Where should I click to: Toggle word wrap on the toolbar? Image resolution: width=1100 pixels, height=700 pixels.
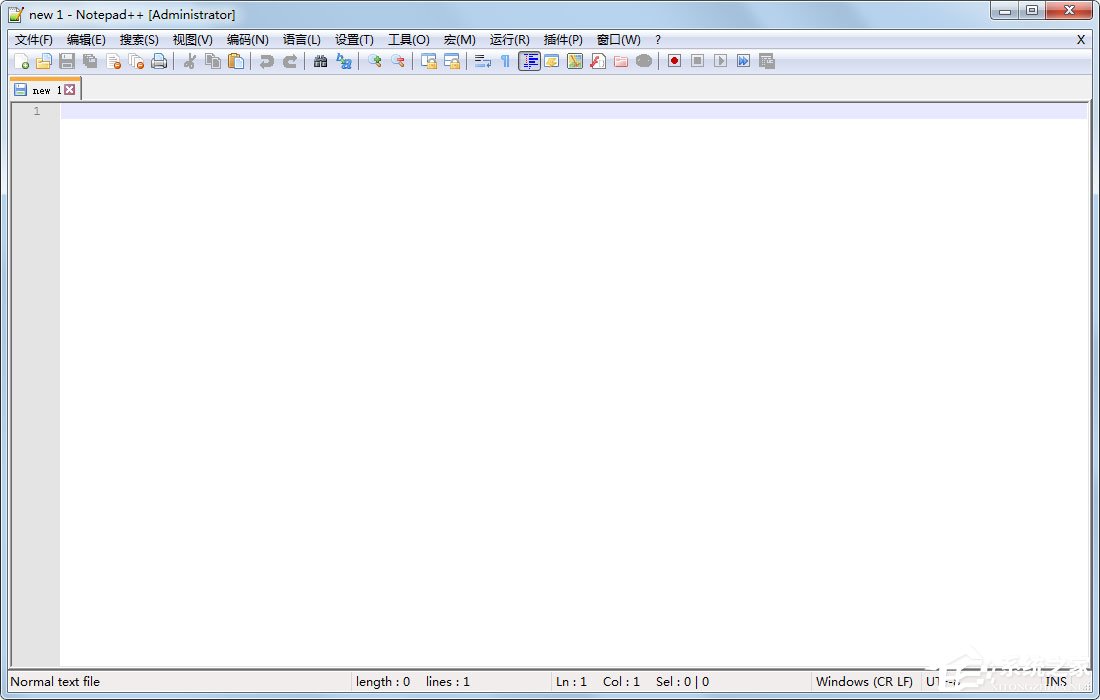481,61
